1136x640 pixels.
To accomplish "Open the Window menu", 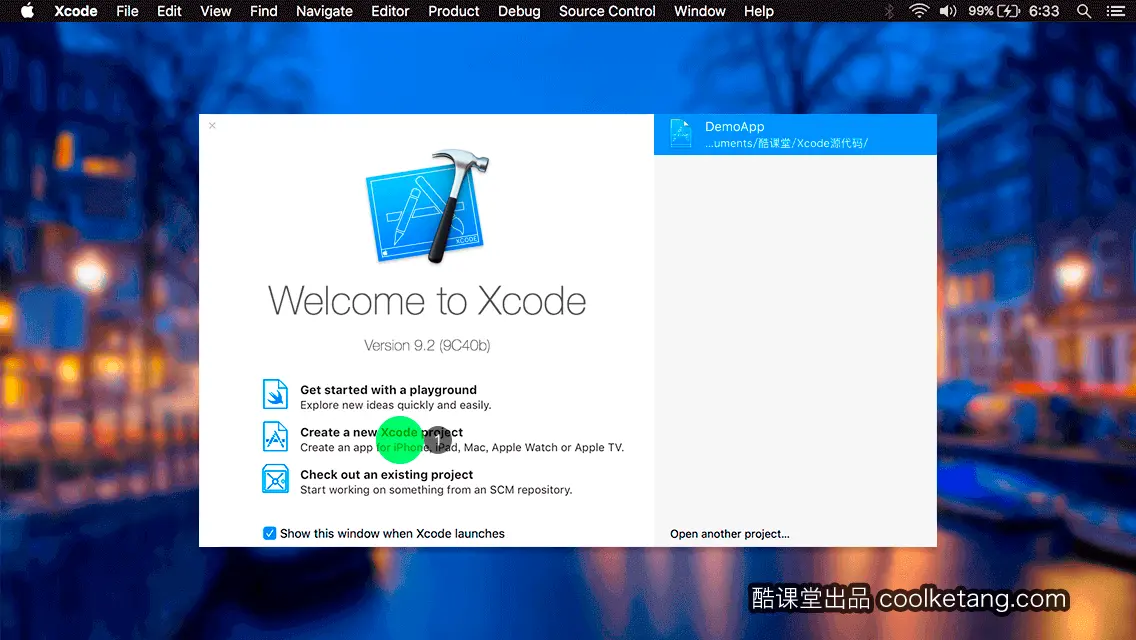I will (x=700, y=11).
